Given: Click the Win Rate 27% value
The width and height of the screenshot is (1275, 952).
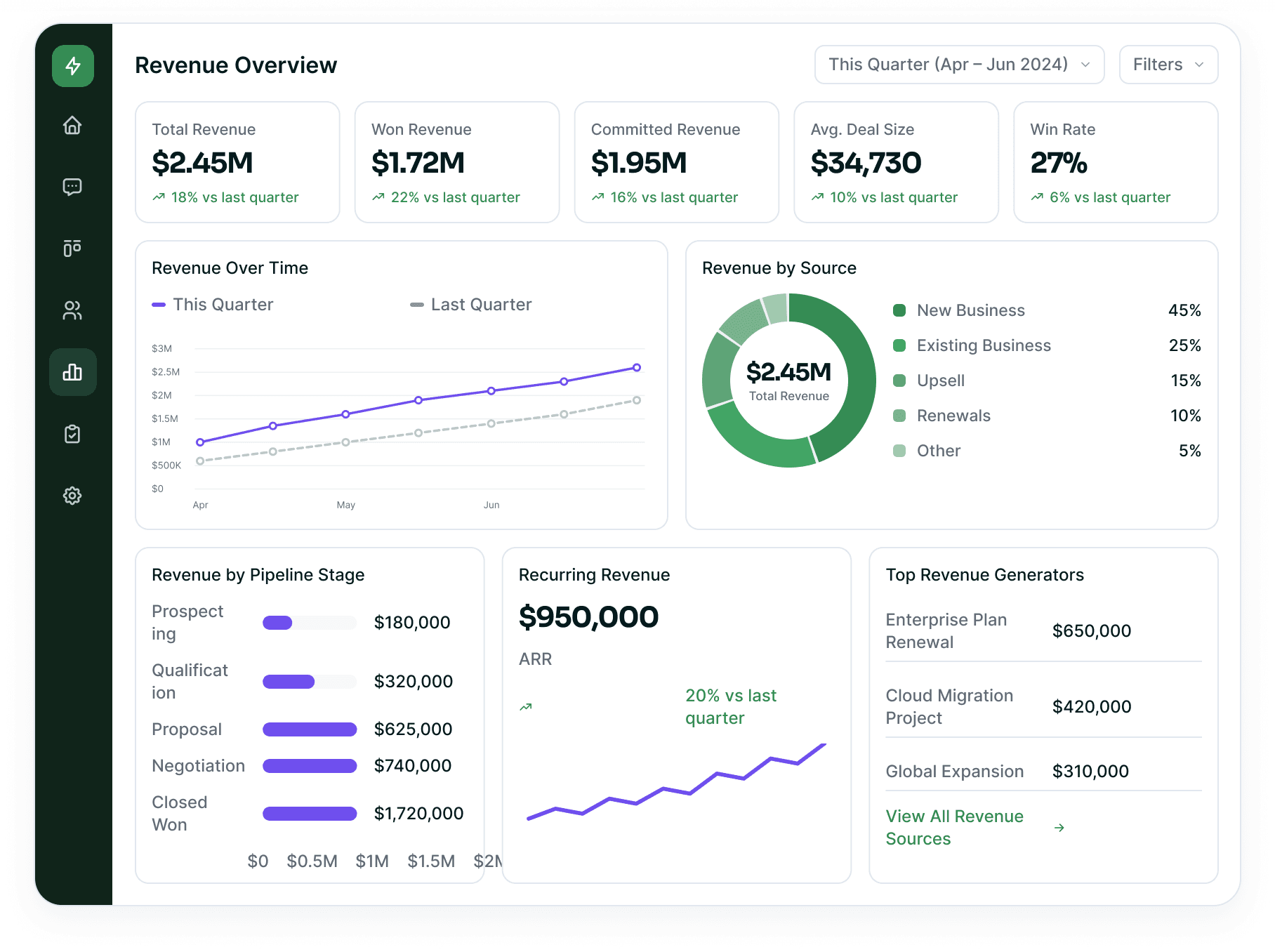Looking at the screenshot, I should (1059, 163).
